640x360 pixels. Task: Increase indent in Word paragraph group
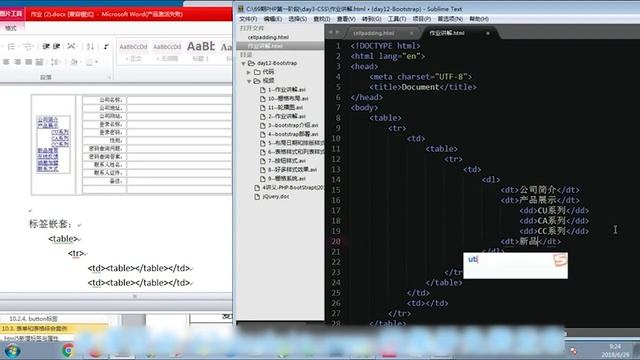tap(57, 47)
